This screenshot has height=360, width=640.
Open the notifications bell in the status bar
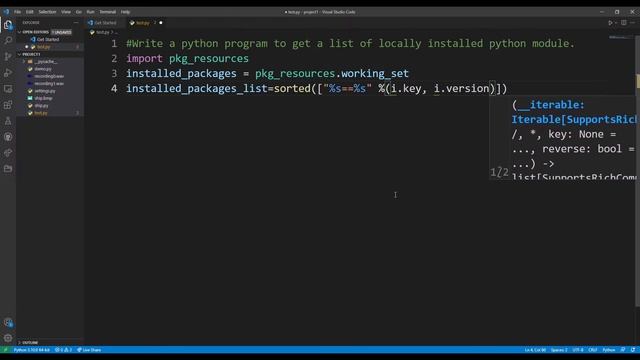coord(633,350)
